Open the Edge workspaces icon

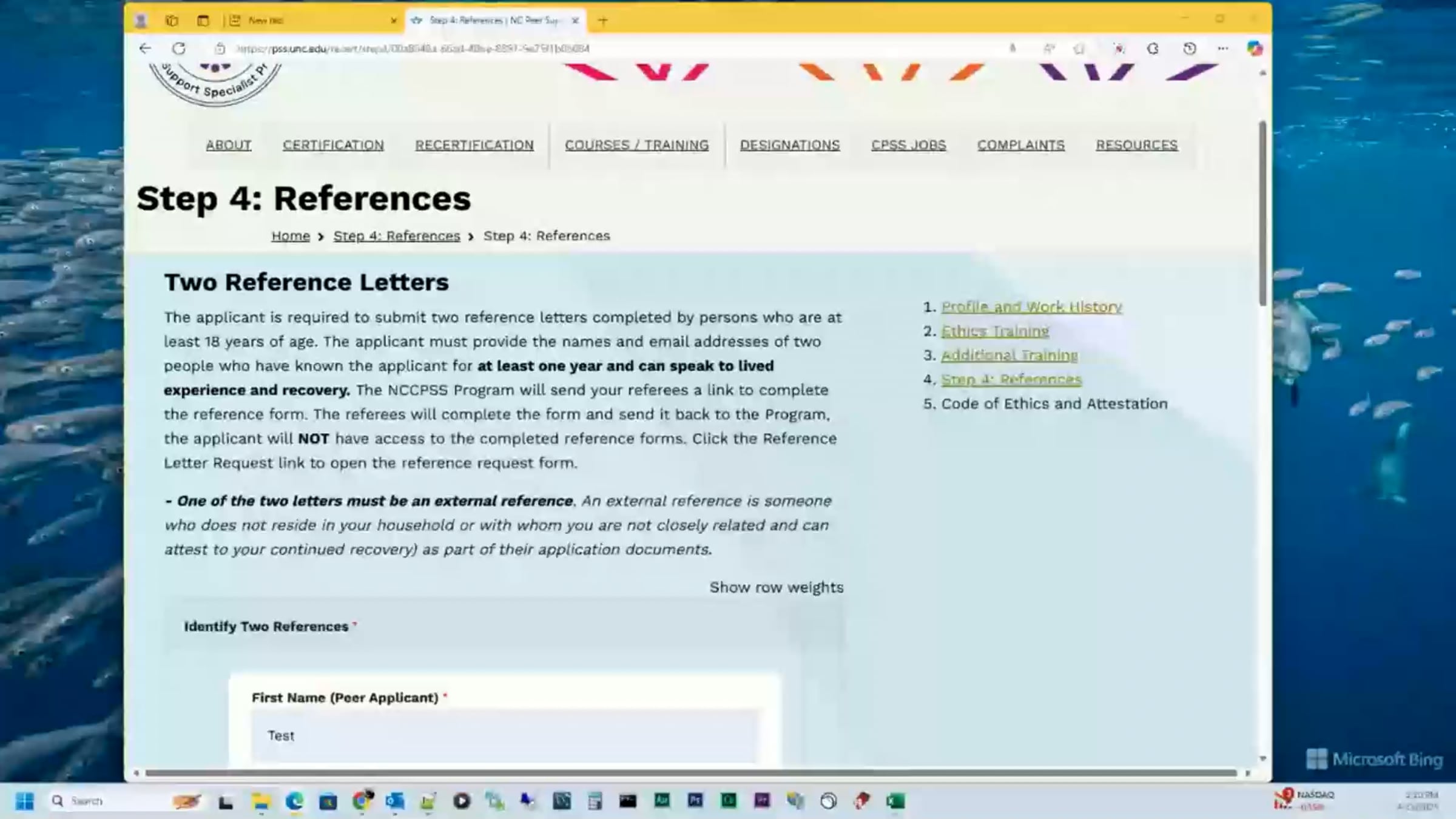(172, 21)
